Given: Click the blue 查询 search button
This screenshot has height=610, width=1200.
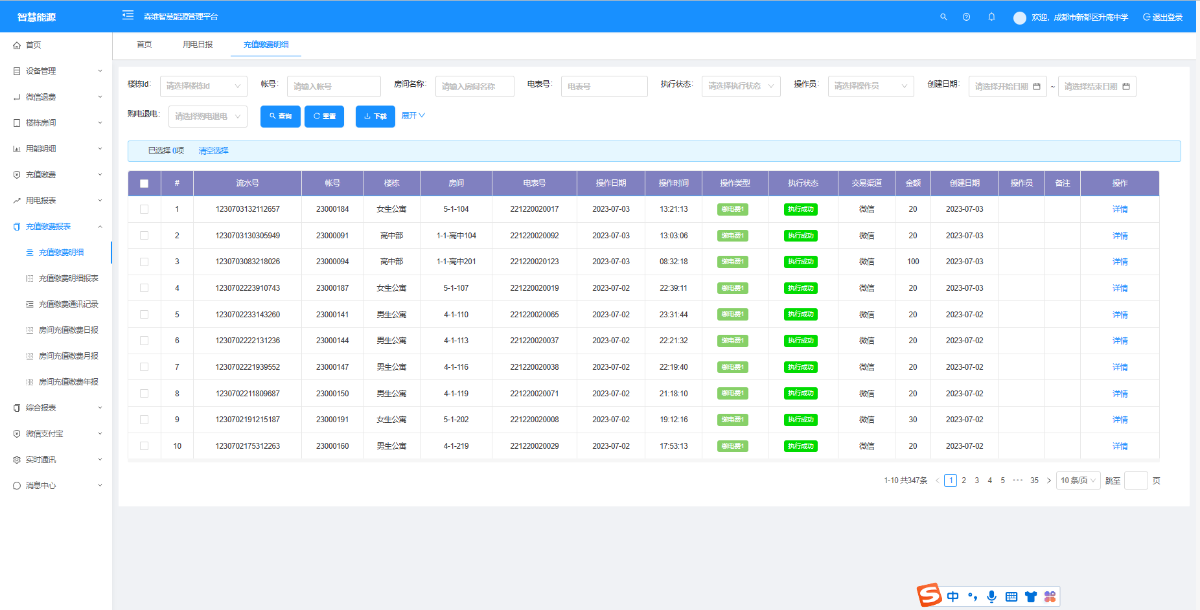Looking at the screenshot, I should coord(279,116).
